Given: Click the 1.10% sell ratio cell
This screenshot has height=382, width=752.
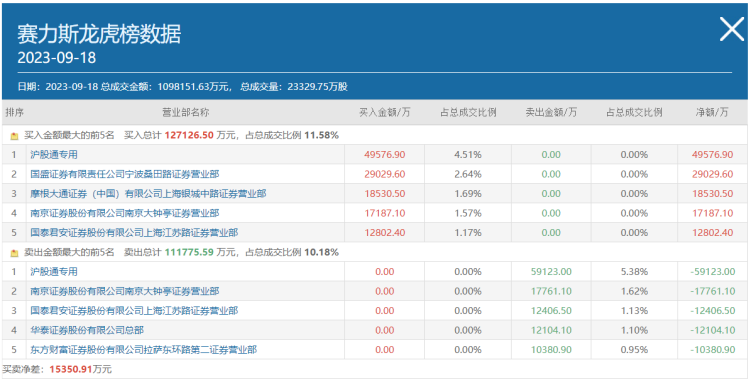Looking at the screenshot, I should [634, 330].
